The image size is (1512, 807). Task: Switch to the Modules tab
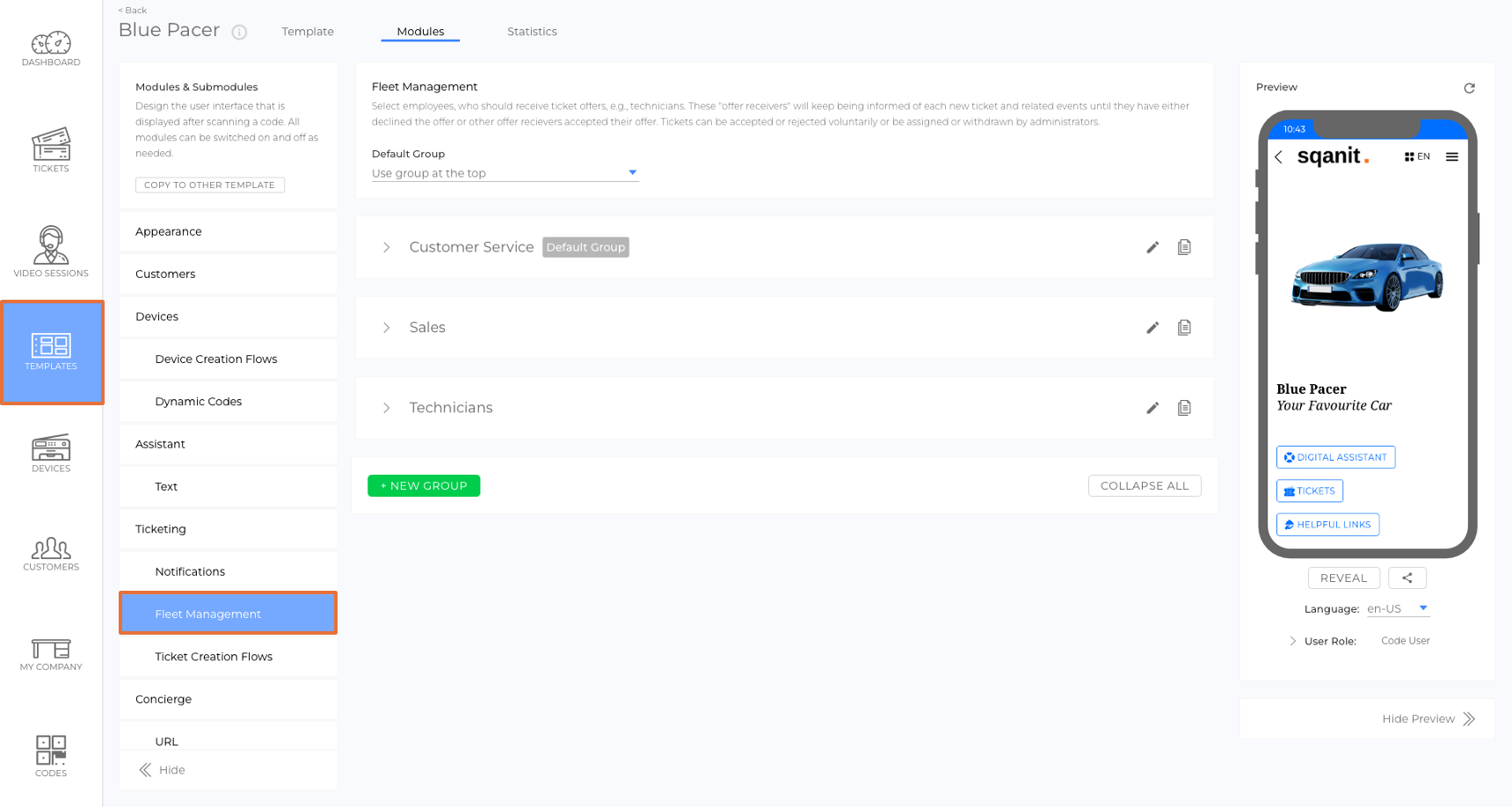point(420,32)
